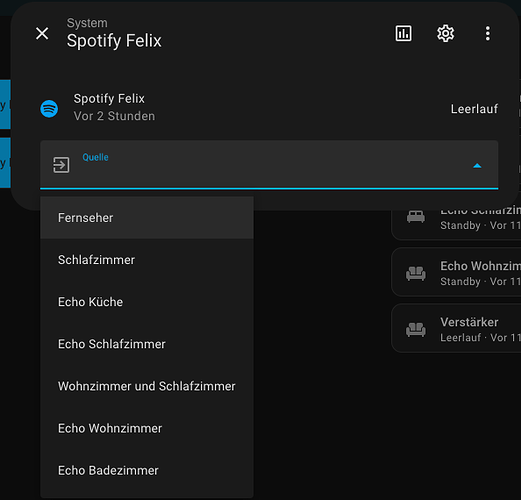
Task: Open the three-dot overflow menu
Action: point(488,34)
